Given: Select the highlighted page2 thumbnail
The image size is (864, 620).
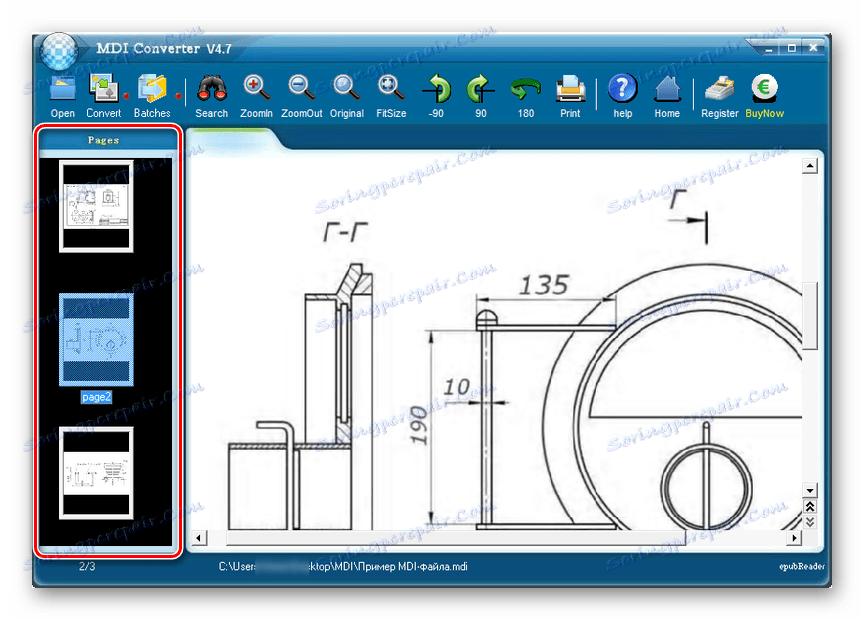Looking at the screenshot, I should (96, 339).
